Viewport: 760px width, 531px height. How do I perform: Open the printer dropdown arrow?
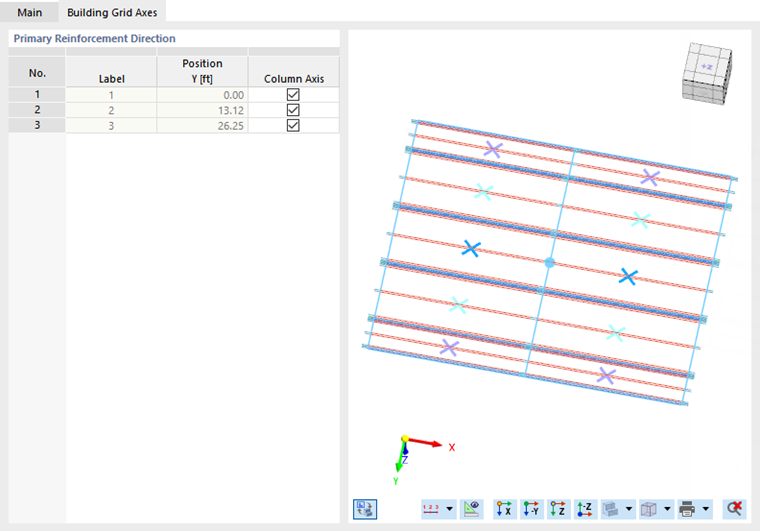pyautogui.click(x=706, y=509)
